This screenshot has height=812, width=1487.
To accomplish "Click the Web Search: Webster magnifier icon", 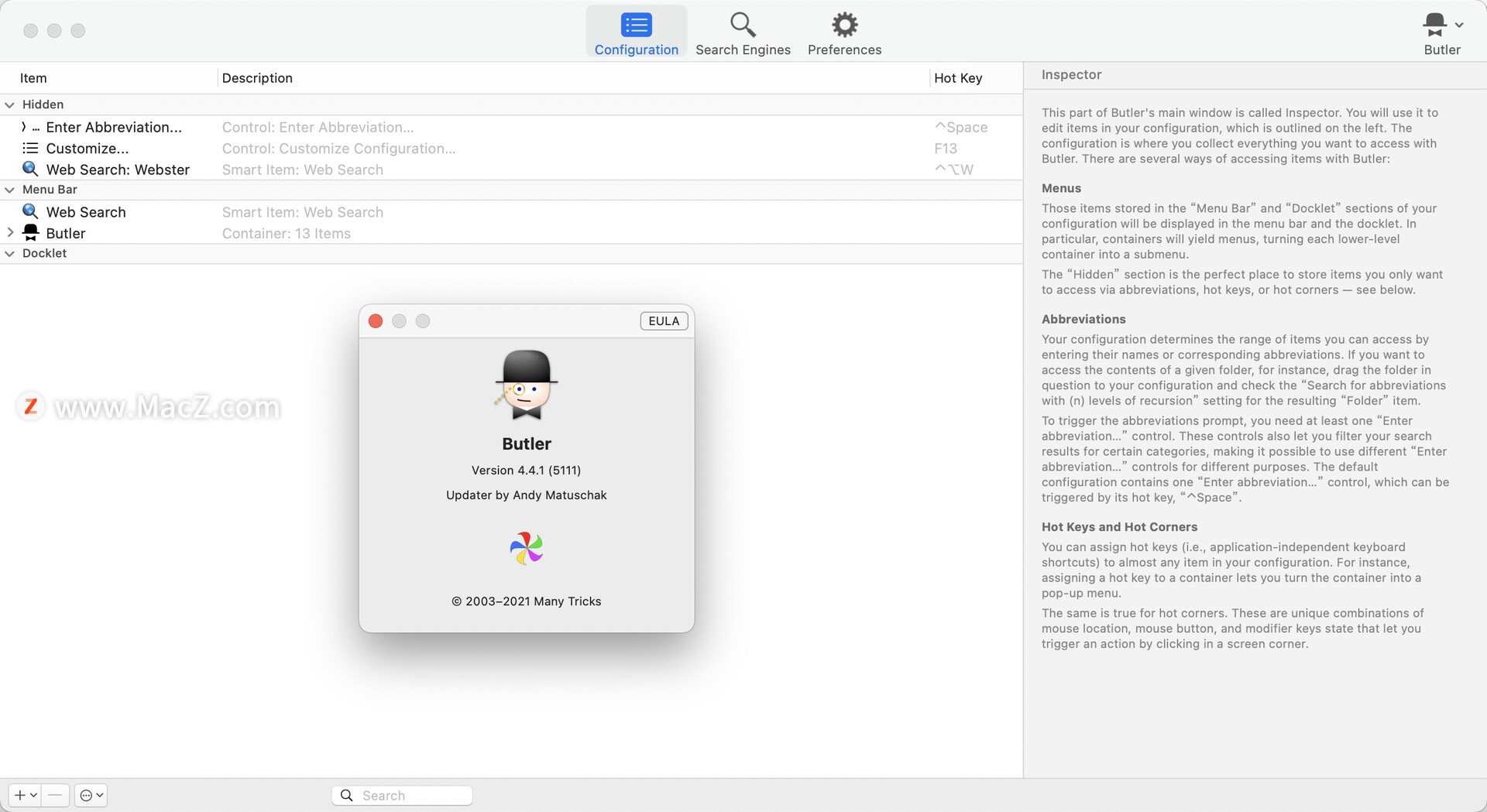I will tap(30, 169).
